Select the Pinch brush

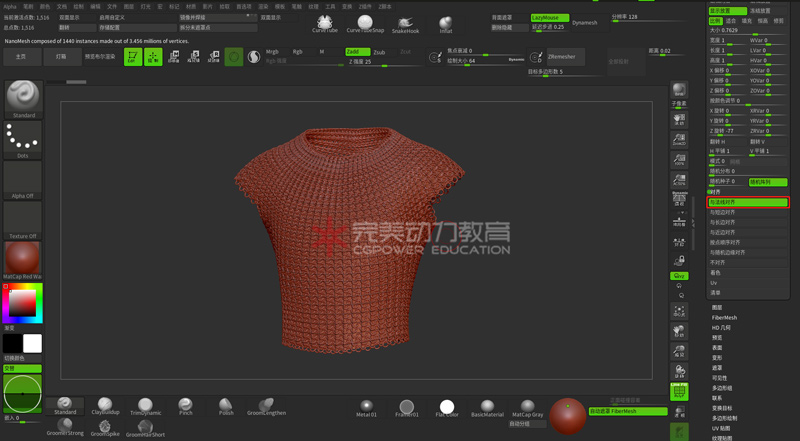click(186, 405)
